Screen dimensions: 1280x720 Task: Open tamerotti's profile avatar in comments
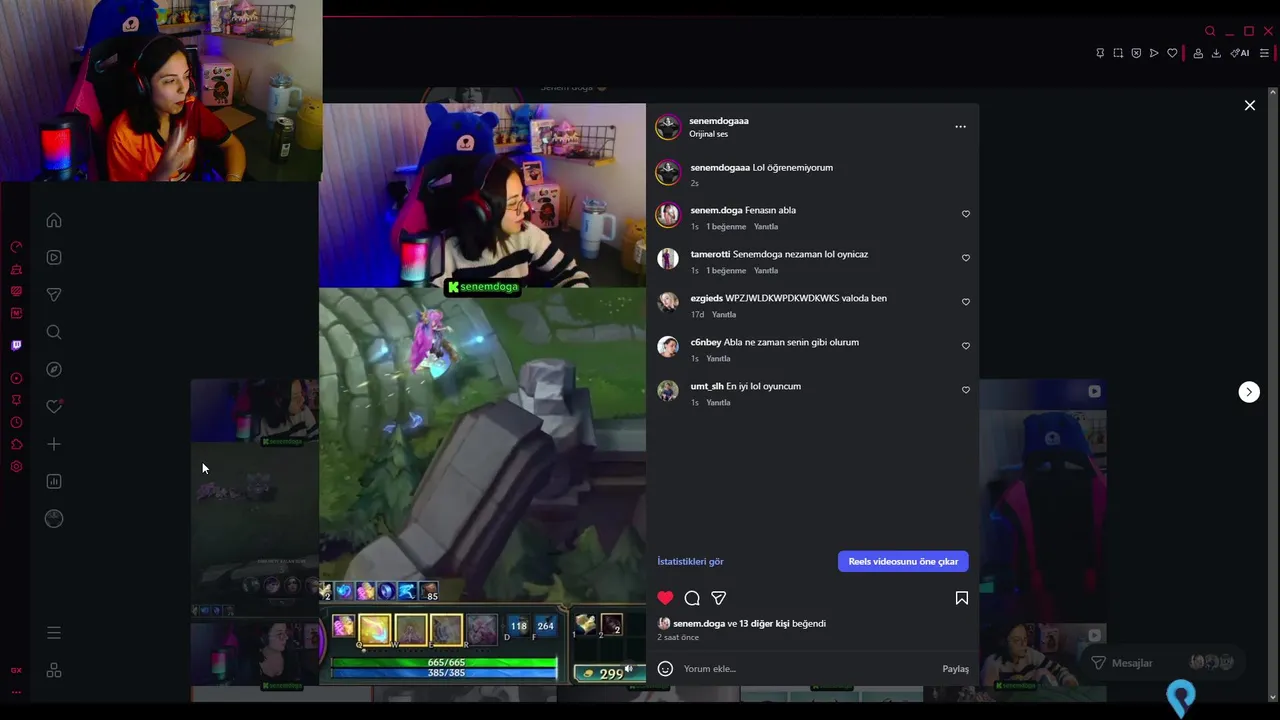668,258
